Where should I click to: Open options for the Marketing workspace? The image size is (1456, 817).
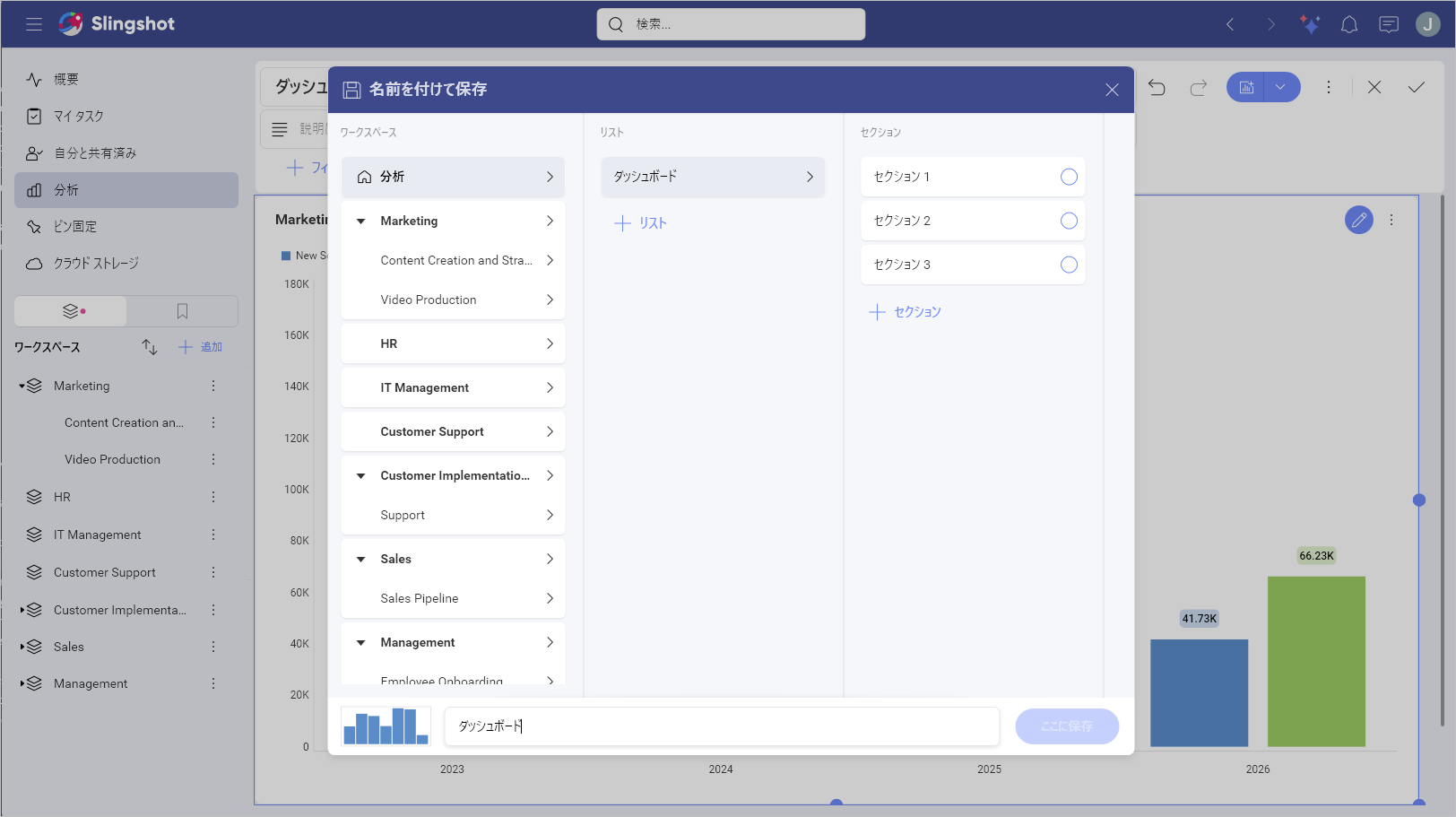(x=213, y=386)
